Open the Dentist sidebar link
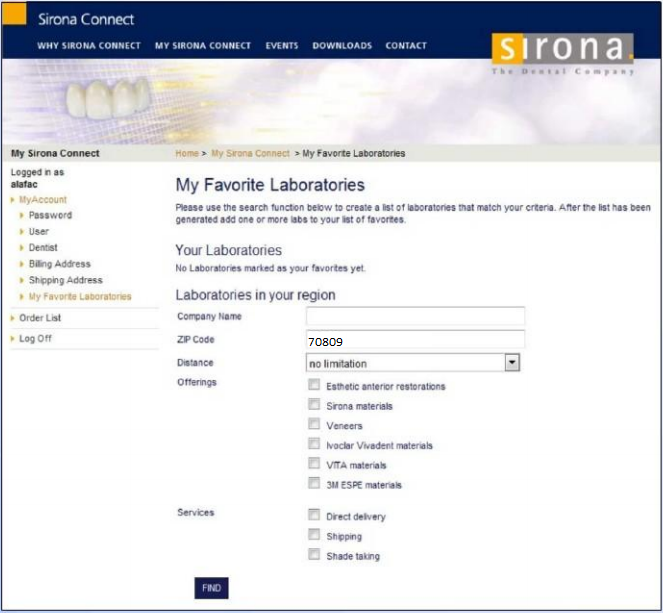The height and width of the screenshot is (614, 665). [43, 248]
